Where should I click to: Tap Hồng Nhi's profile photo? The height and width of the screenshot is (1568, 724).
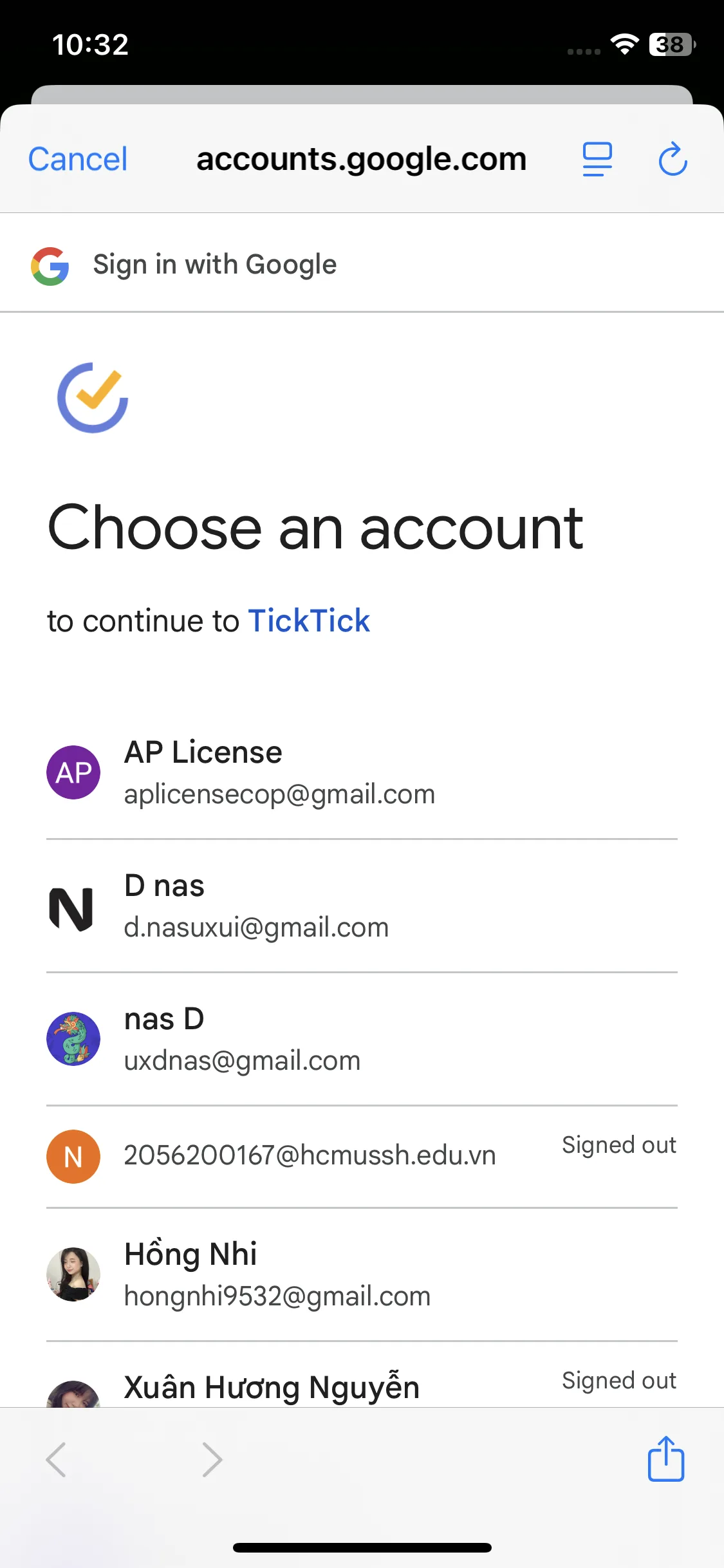click(x=73, y=1274)
